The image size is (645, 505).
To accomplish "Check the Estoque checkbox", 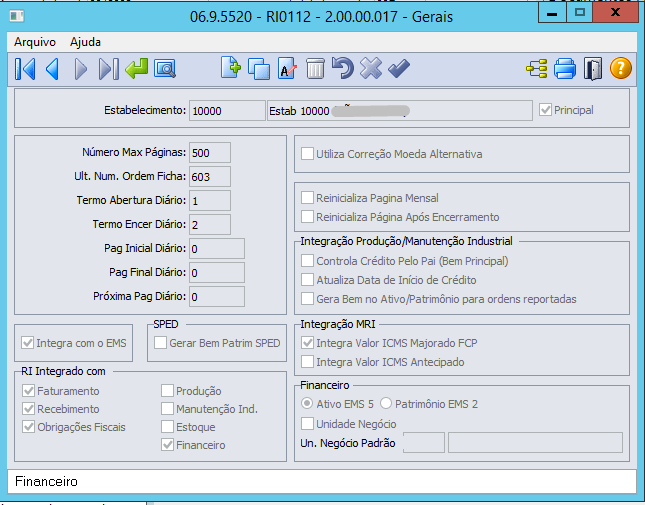I will click(x=167, y=426).
